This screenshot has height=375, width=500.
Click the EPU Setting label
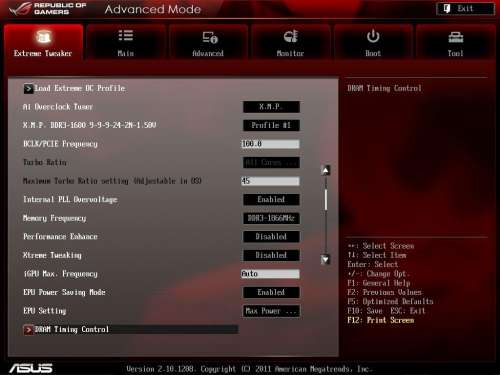coord(45,311)
